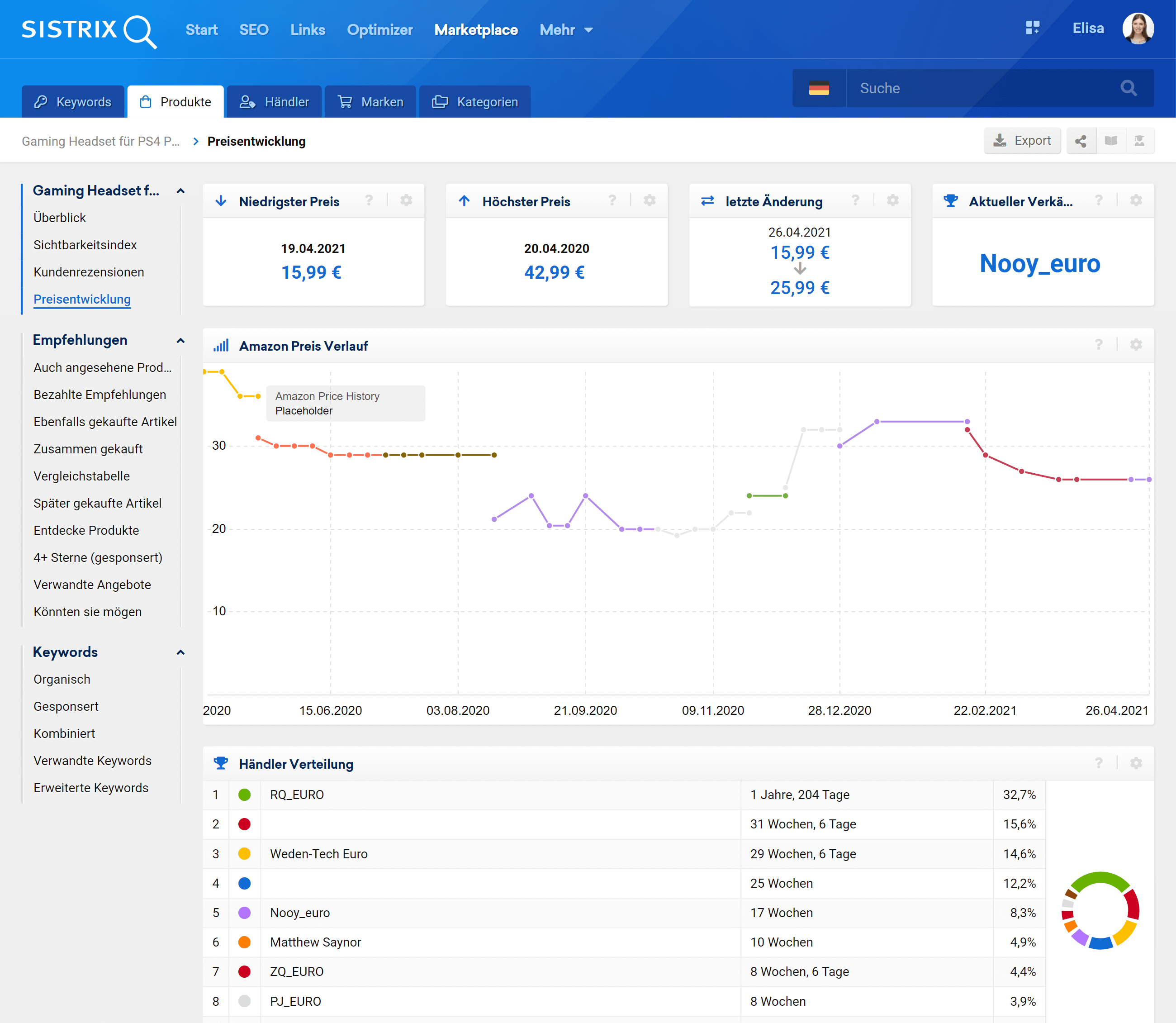Switch to the Händler tab
This screenshot has width=1176, height=1023.
(275, 102)
